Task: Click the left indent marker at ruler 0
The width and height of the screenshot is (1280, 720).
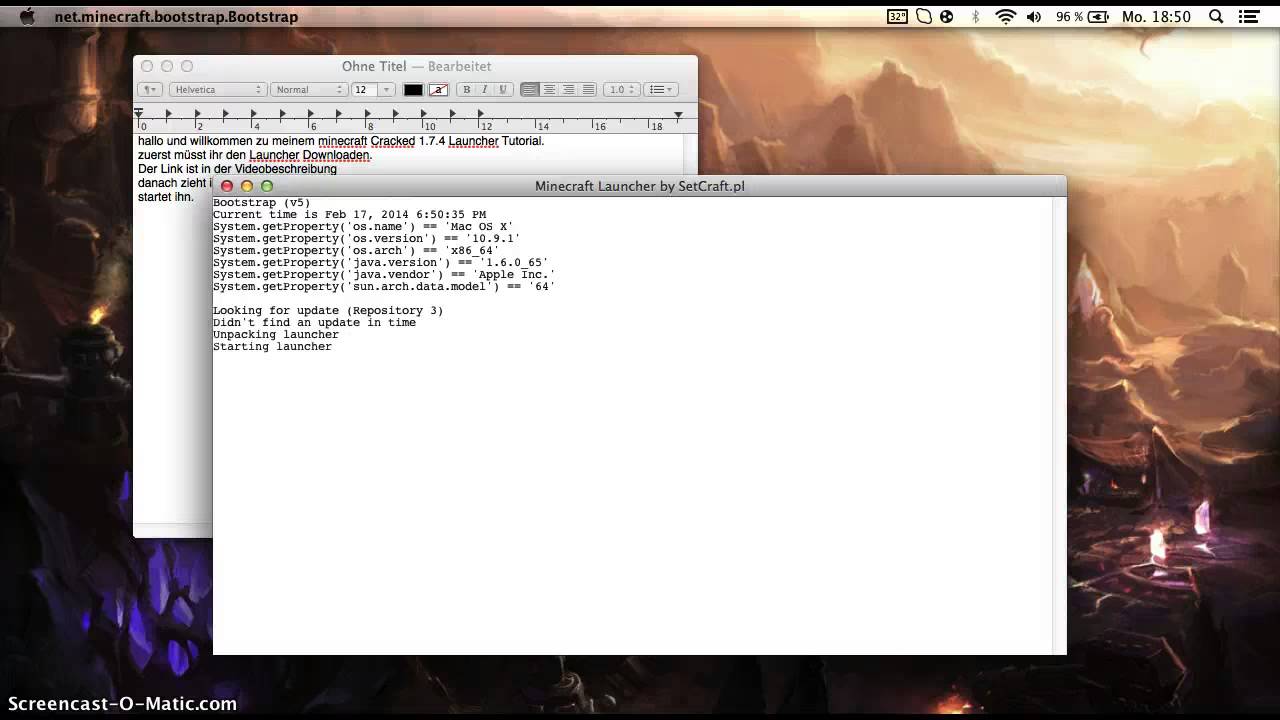Action: [x=138, y=114]
